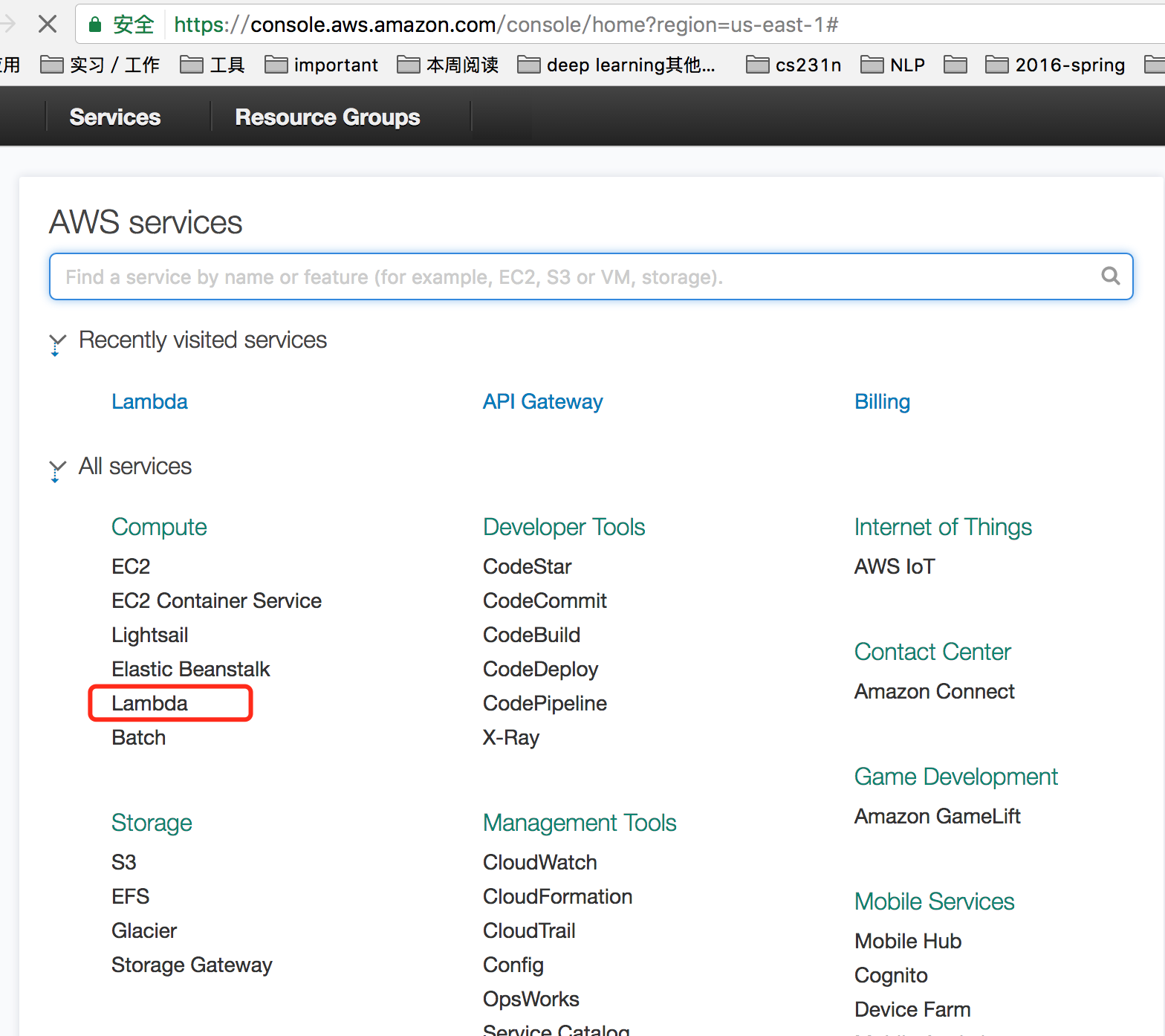
Task: Open CodeBuild service
Action: [531, 635]
